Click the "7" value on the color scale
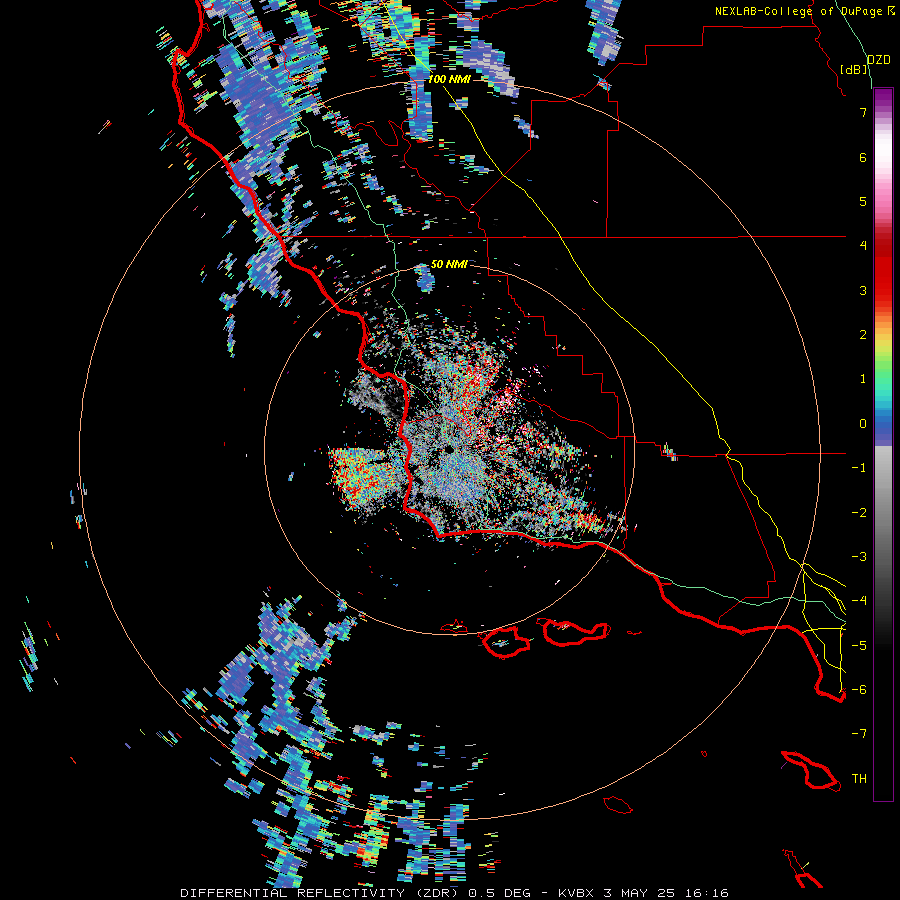Image resolution: width=900 pixels, height=900 pixels. point(863,112)
